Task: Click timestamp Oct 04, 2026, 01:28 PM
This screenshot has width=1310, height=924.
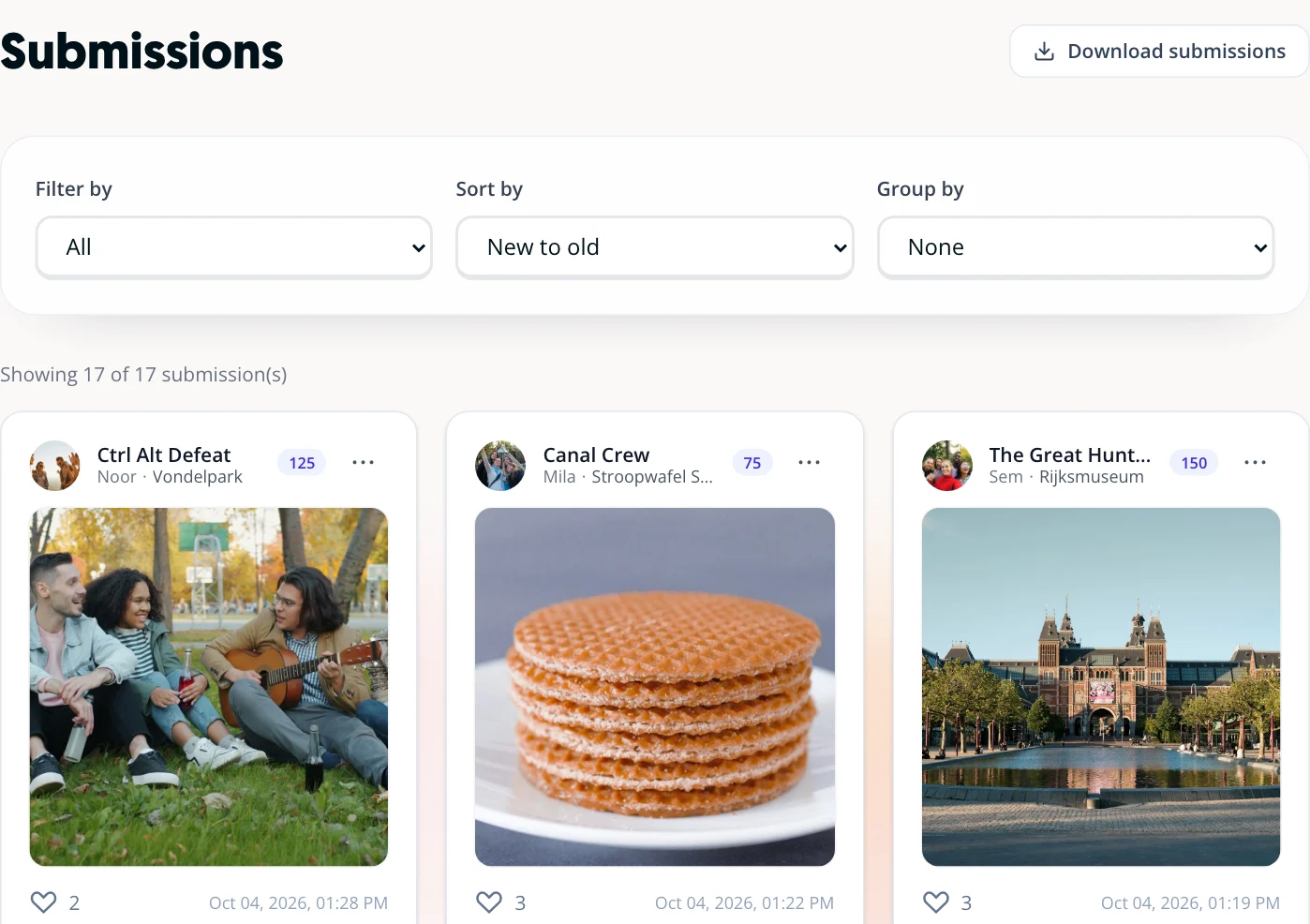Action: coord(298,903)
